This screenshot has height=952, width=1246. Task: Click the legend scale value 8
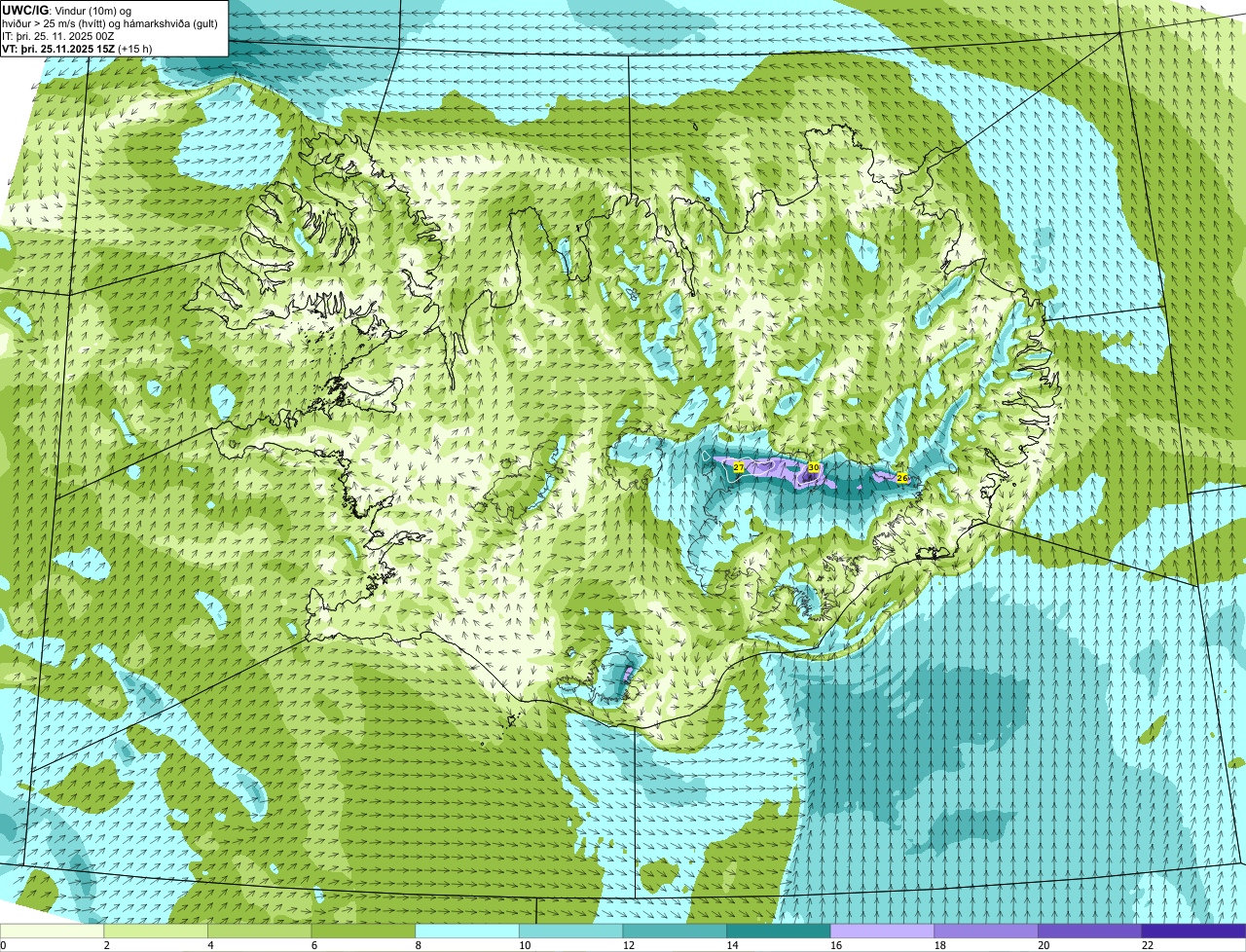coord(418,945)
